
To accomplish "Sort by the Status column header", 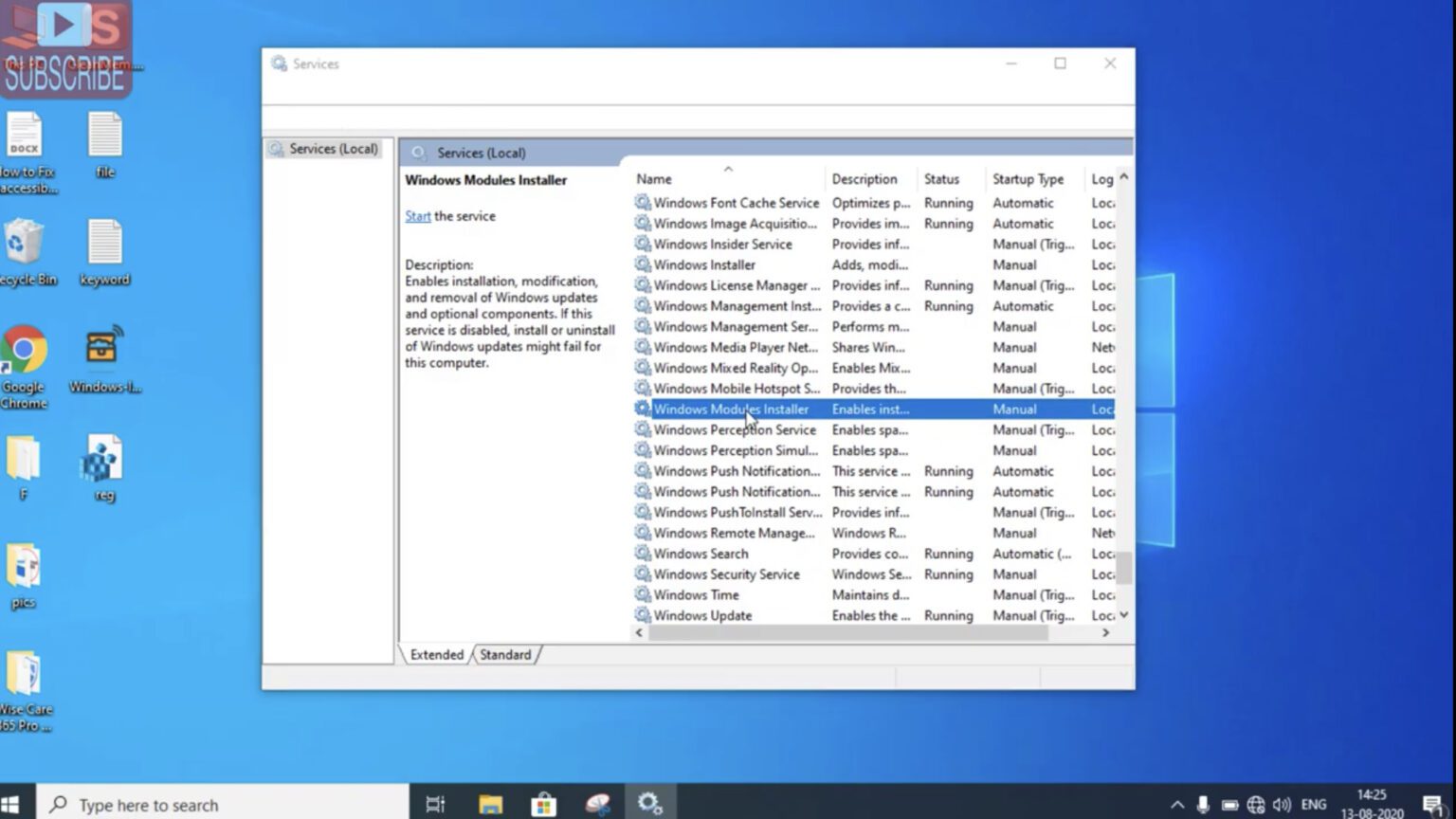I will tap(941, 179).
